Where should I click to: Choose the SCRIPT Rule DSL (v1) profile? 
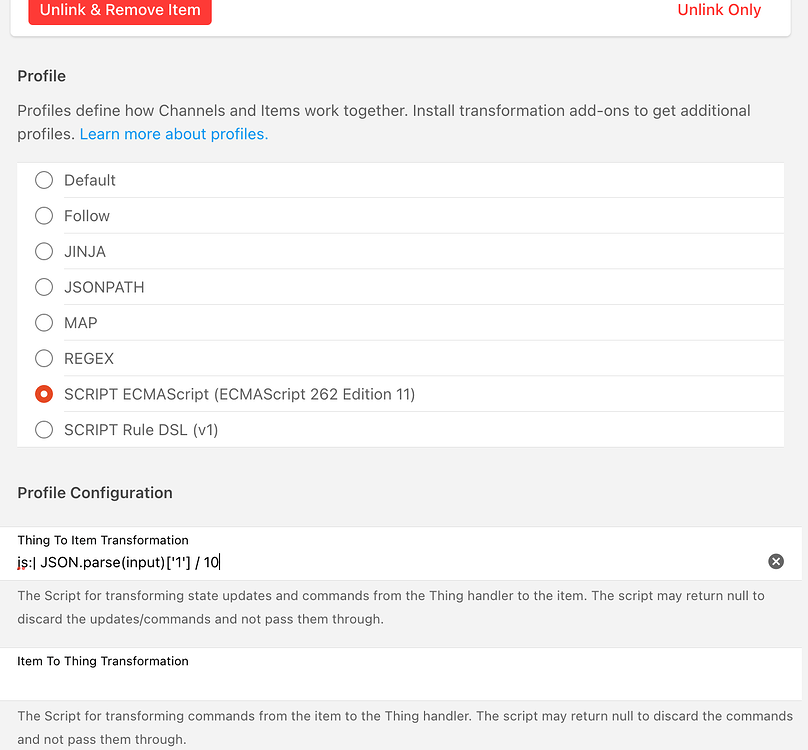coord(44,430)
